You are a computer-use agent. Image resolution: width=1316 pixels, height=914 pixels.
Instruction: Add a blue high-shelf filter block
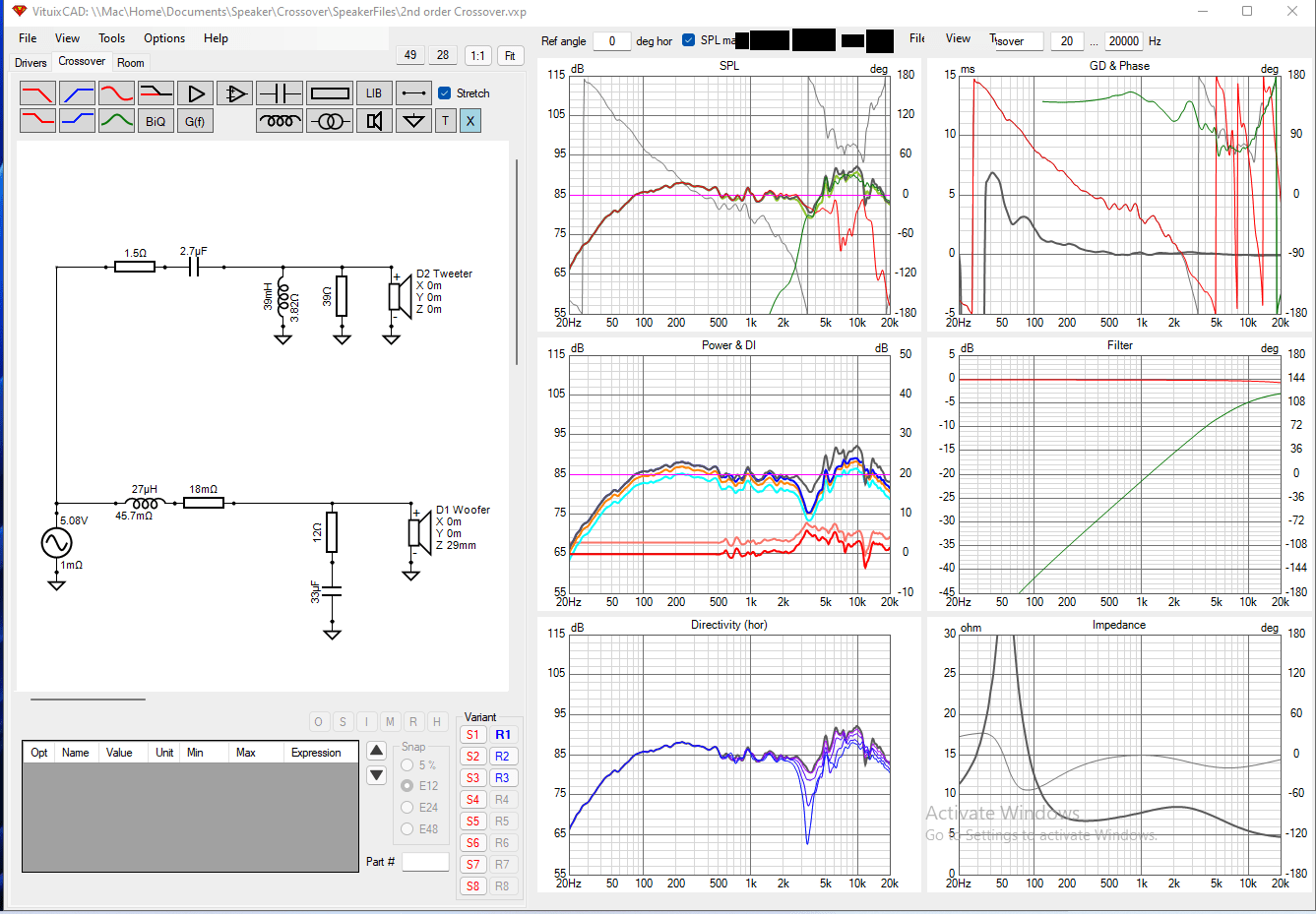tap(77, 121)
